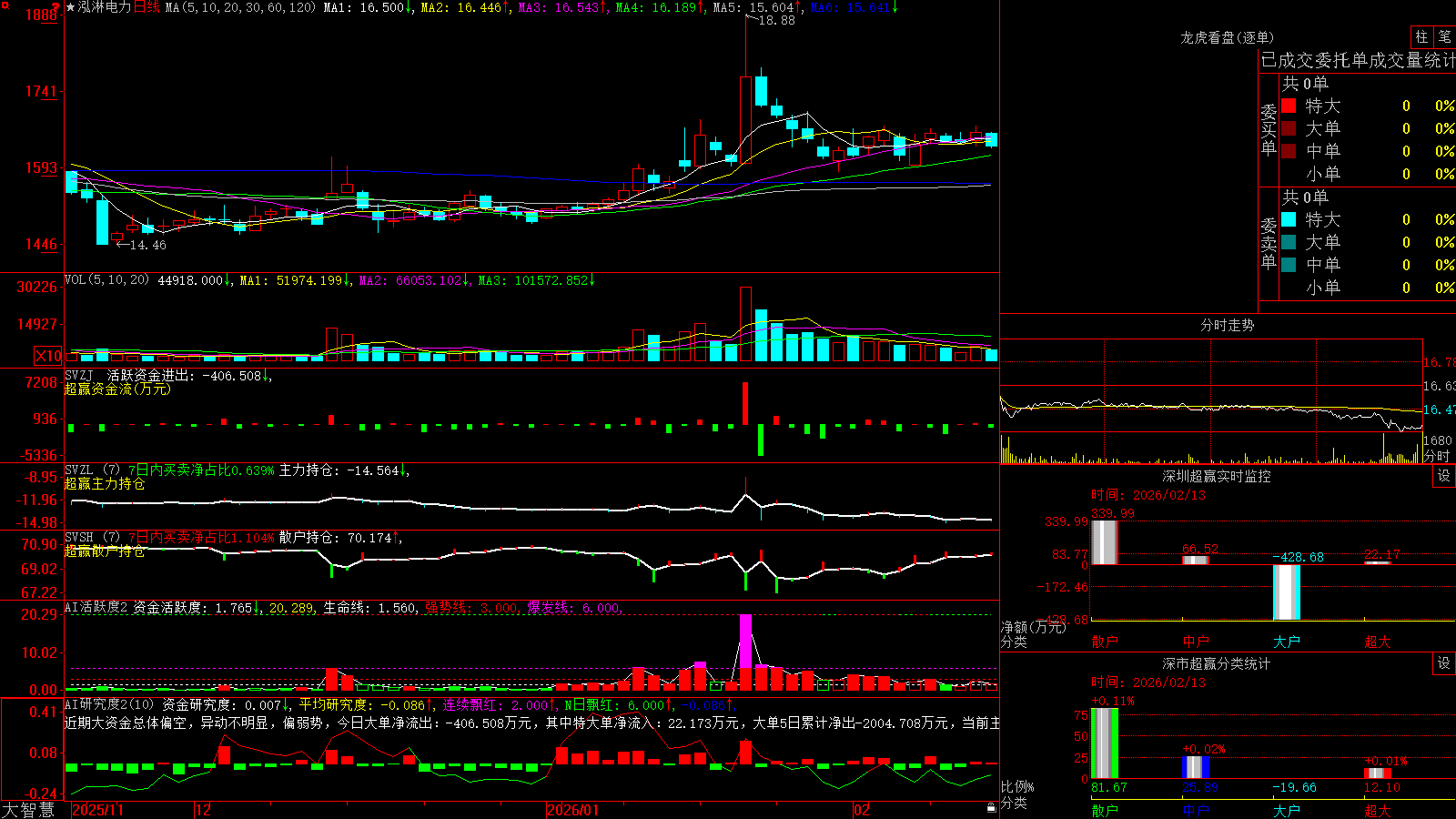The height and width of the screenshot is (819, 1456).
Task: Click the 委买单 section label
Action: 1269,130
